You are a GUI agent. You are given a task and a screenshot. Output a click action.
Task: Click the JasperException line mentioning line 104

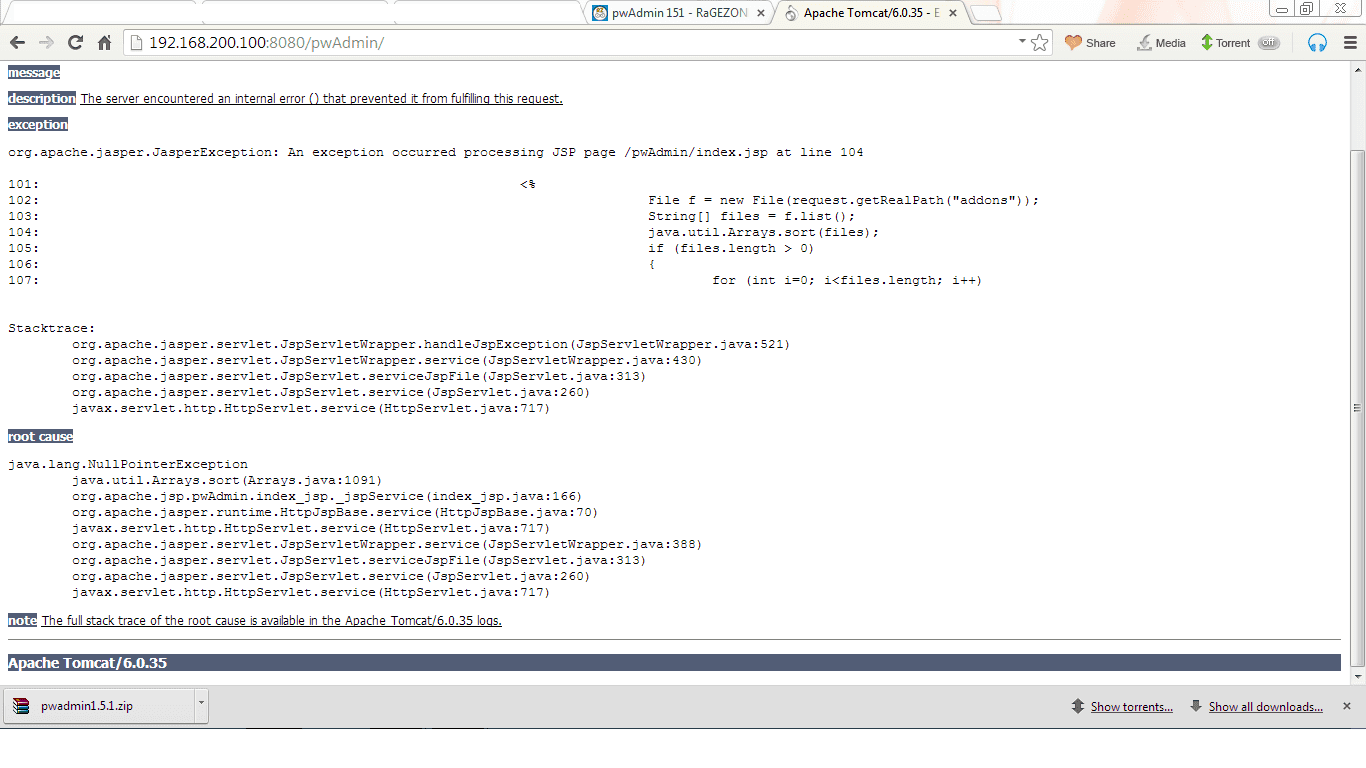[435, 153]
